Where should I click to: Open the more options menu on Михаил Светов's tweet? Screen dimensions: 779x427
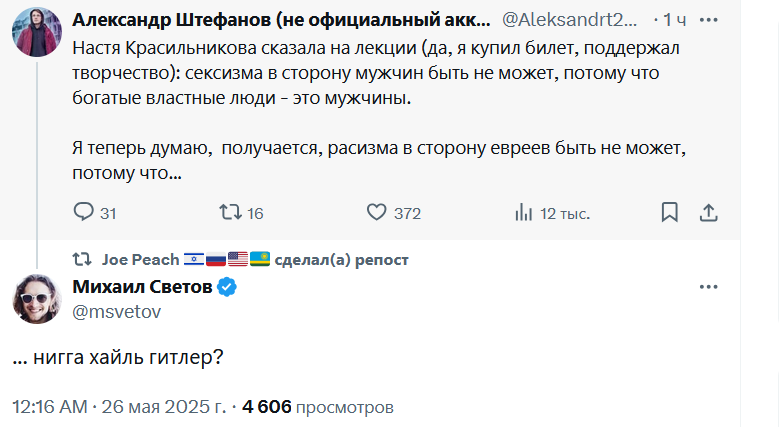708,287
